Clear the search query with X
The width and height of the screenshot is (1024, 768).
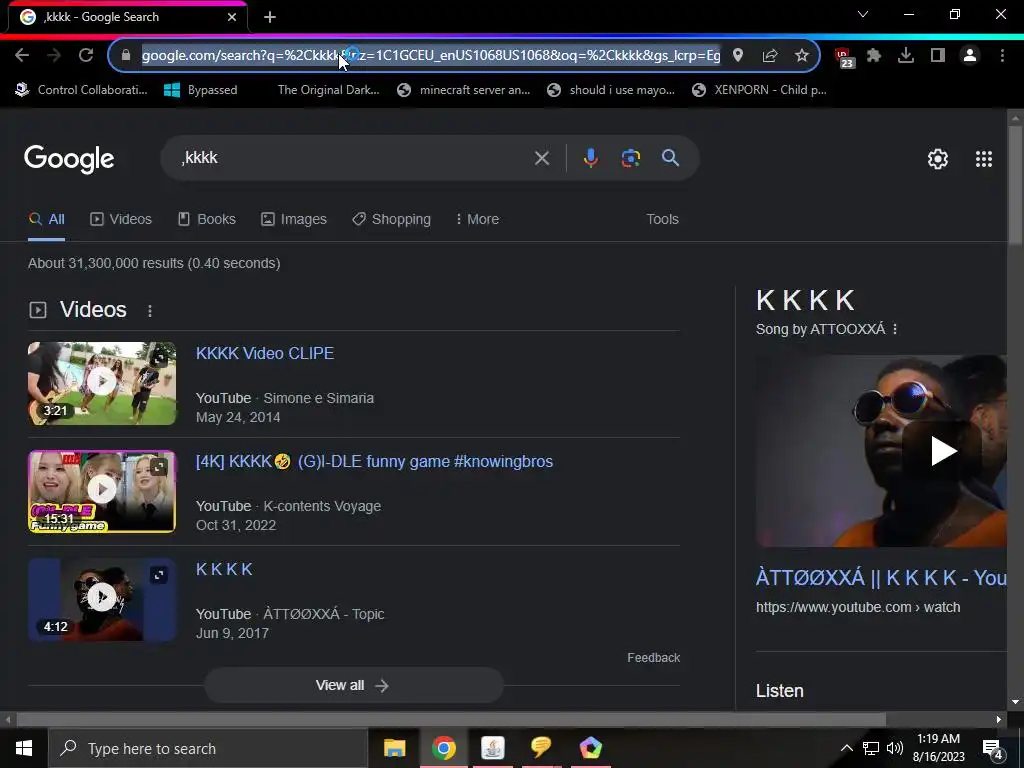coord(541,158)
